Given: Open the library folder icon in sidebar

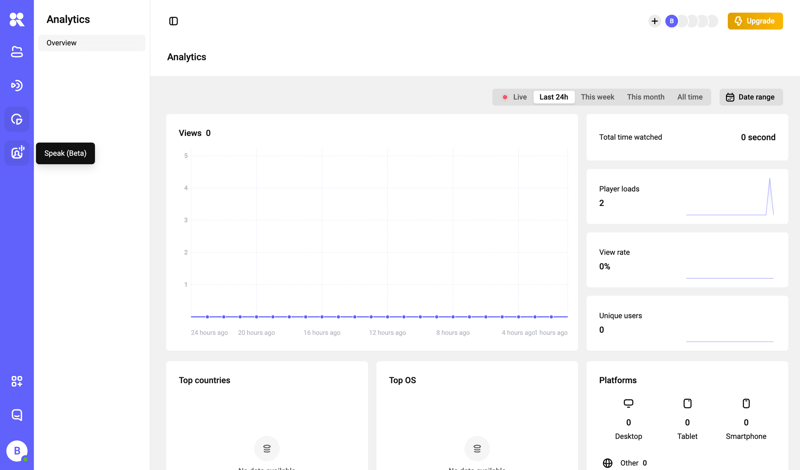Looking at the screenshot, I should coord(17,52).
